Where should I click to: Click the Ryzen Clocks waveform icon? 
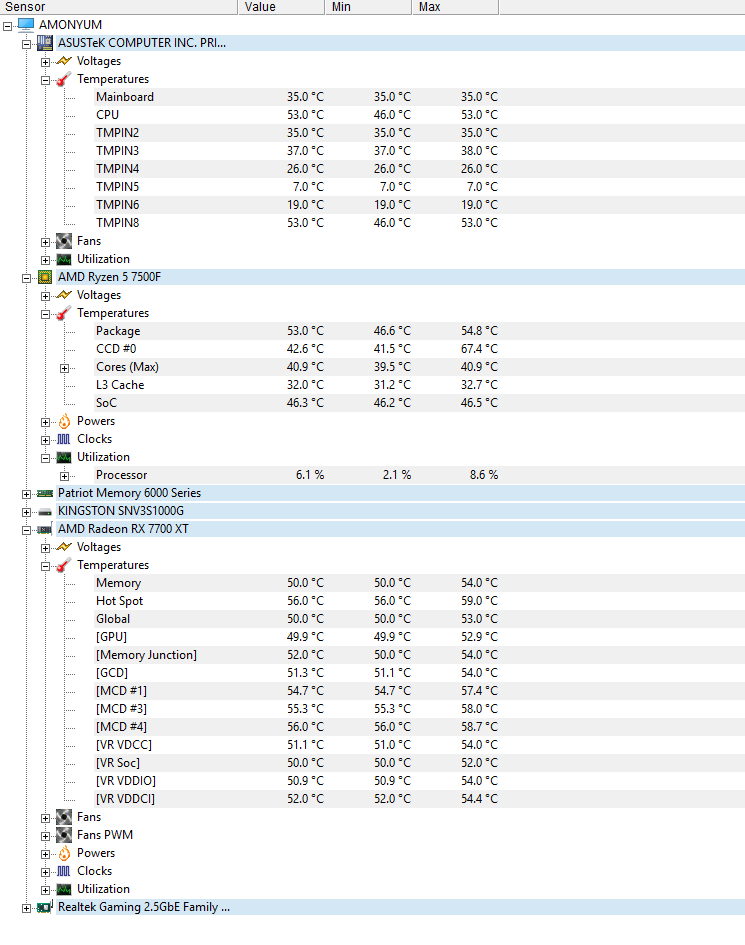point(64,439)
